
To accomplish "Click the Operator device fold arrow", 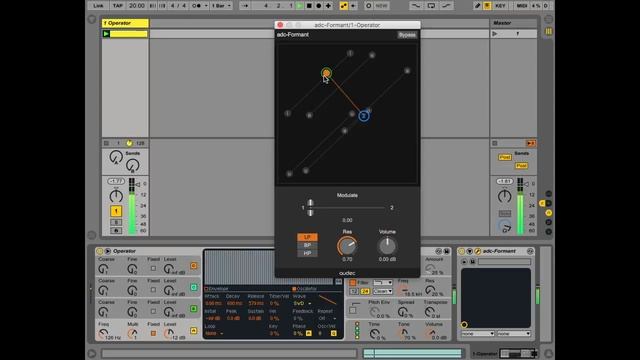I will [x=108, y=251].
